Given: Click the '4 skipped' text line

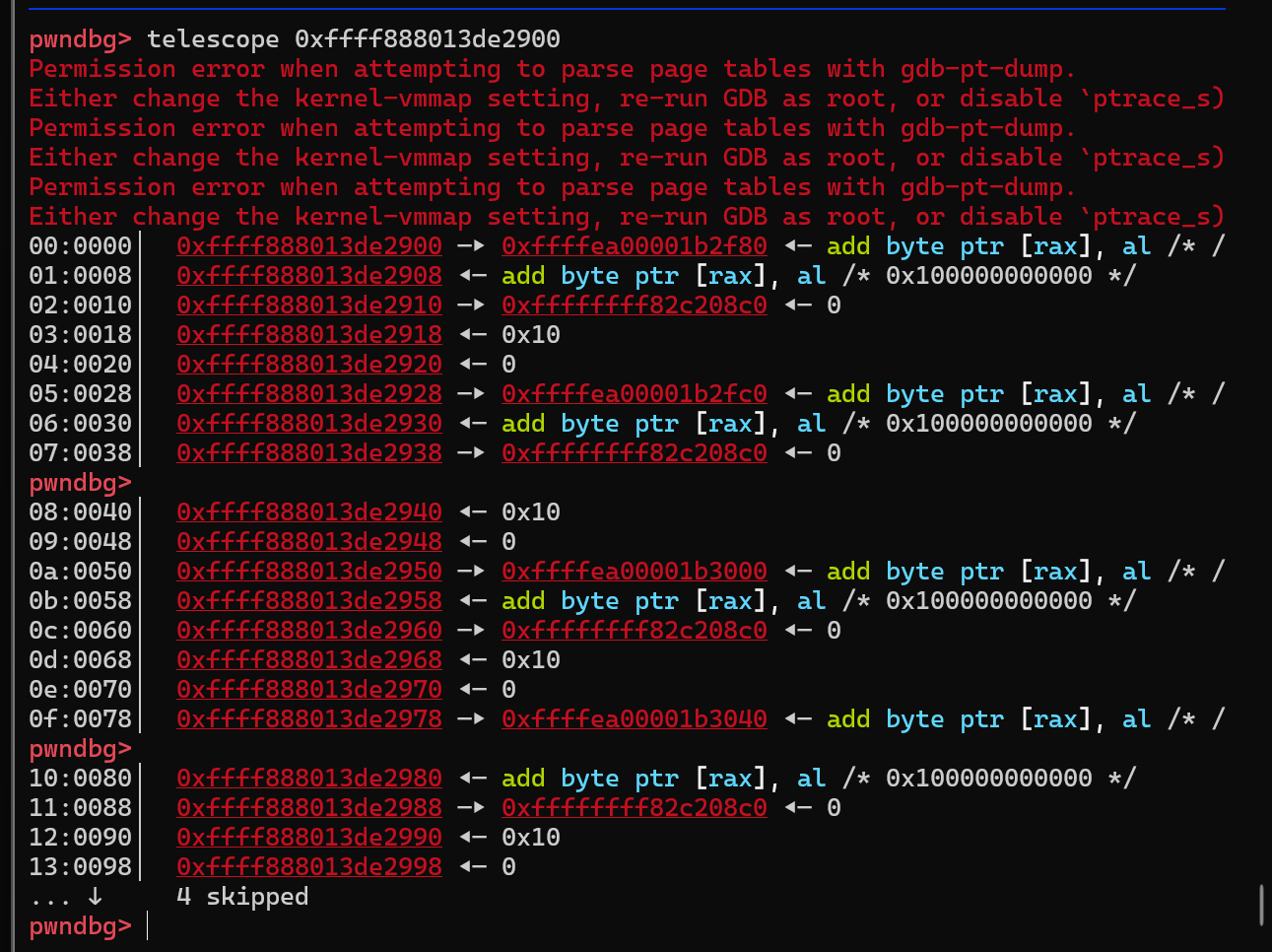Looking at the screenshot, I should tap(242, 897).
